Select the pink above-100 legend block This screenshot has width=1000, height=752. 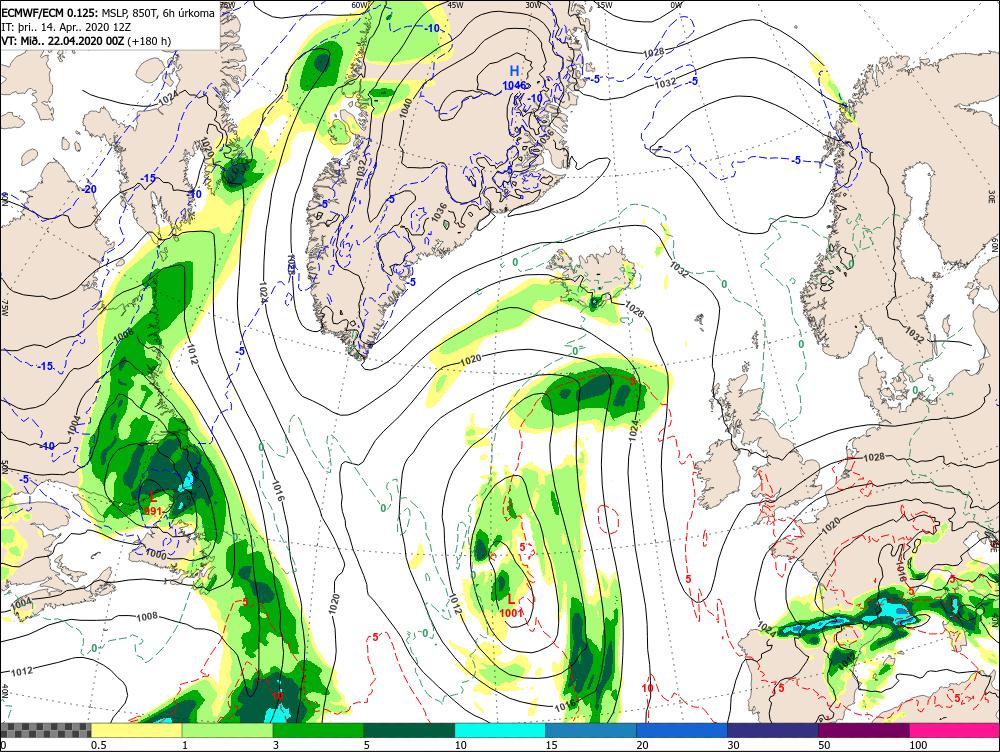click(x=954, y=730)
